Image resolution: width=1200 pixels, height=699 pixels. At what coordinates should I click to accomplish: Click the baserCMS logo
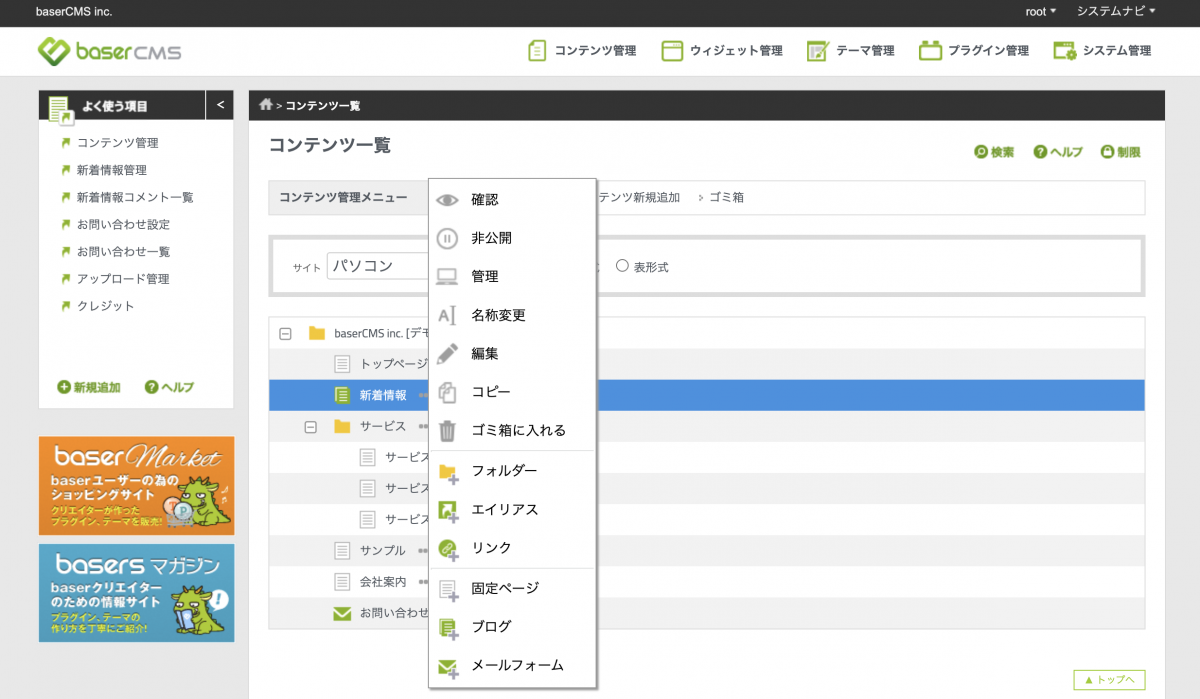pos(110,51)
